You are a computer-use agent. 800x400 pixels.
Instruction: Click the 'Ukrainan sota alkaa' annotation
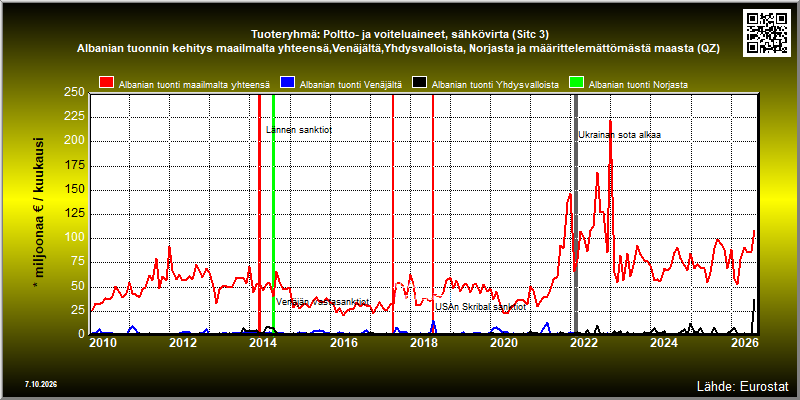coord(619,135)
